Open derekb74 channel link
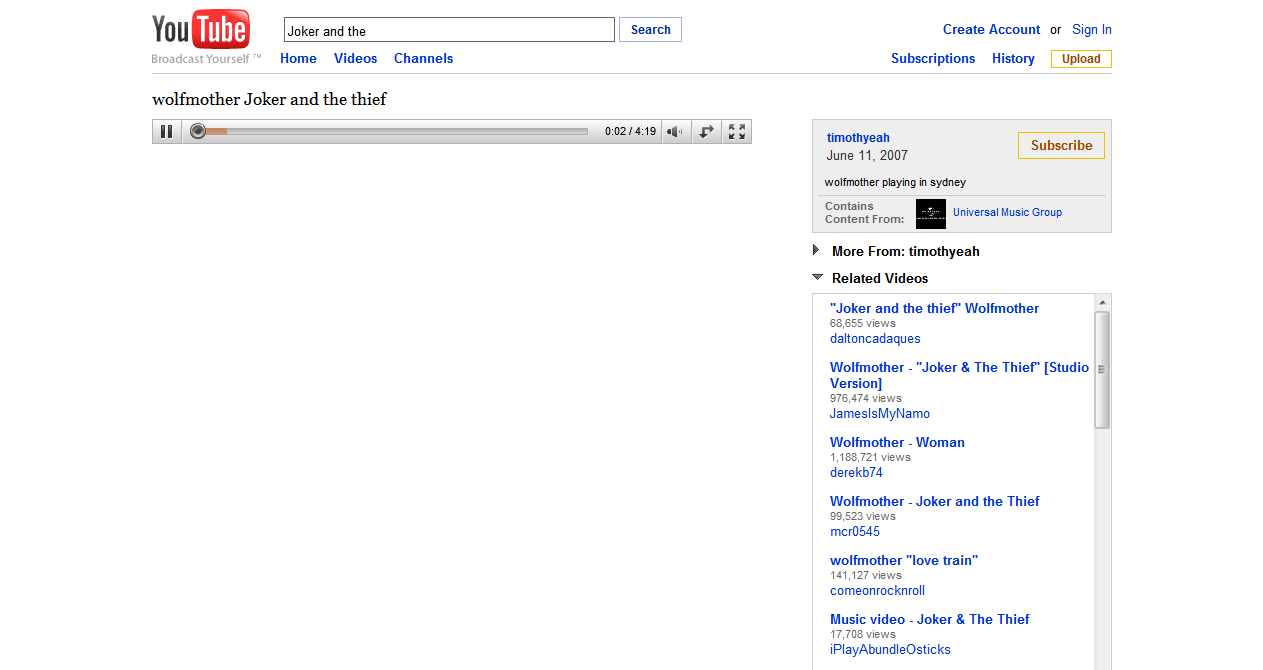The image size is (1263, 670). pyautogui.click(x=856, y=473)
